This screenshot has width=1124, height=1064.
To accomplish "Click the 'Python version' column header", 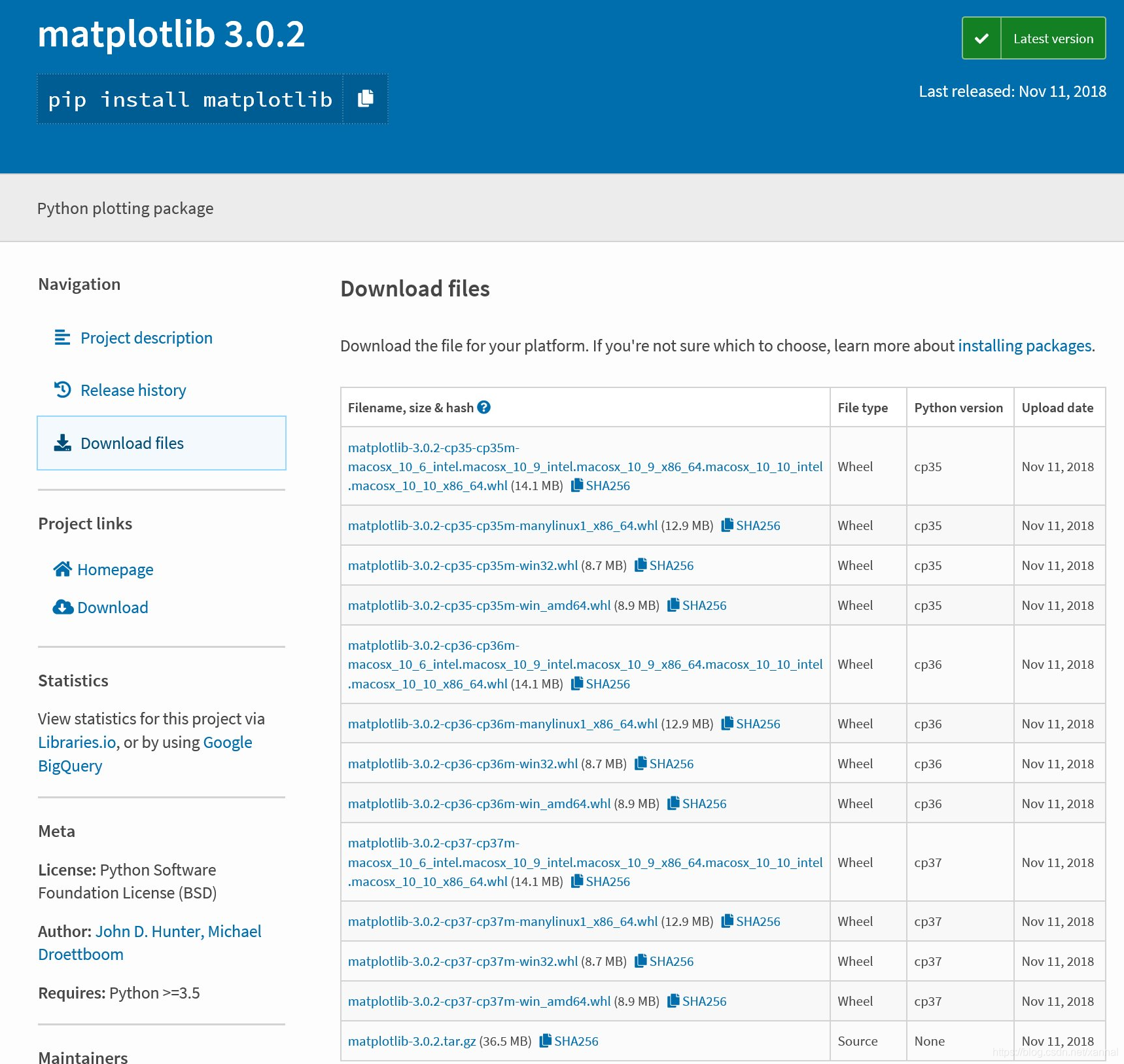I will (958, 407).
